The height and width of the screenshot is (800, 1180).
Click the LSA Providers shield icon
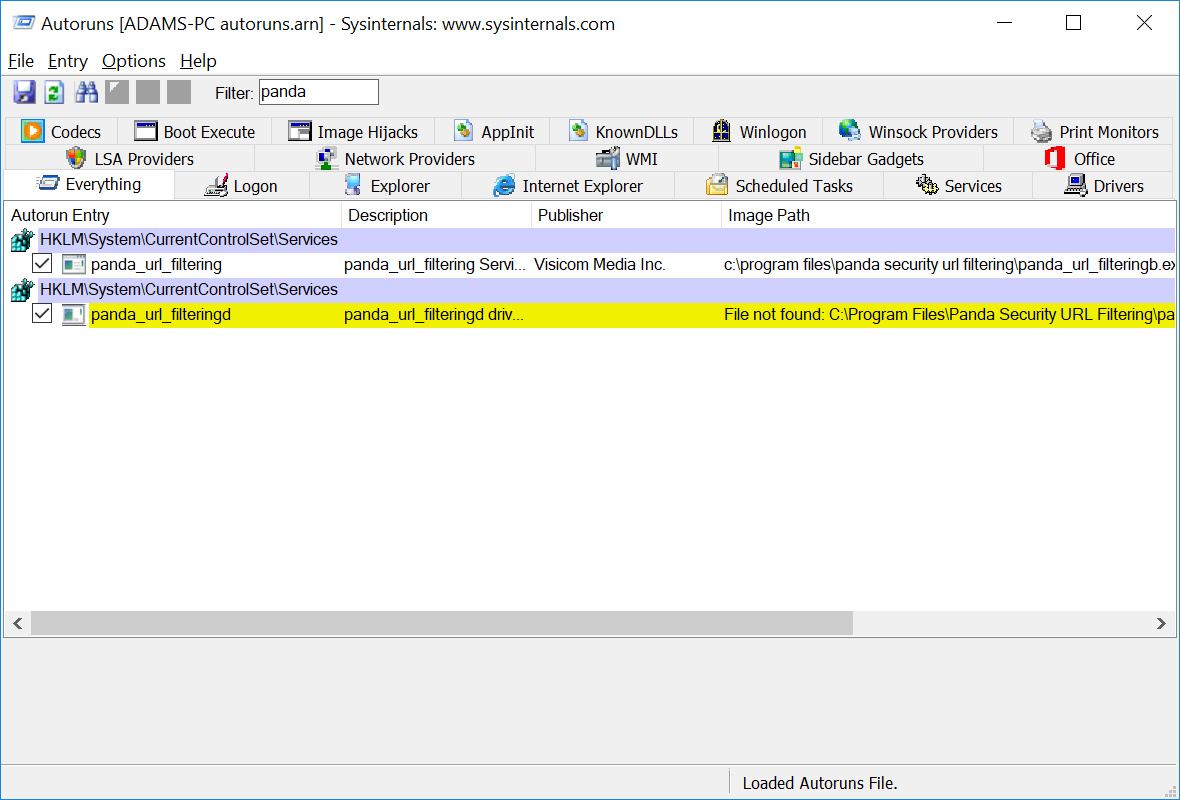point(76,158)
